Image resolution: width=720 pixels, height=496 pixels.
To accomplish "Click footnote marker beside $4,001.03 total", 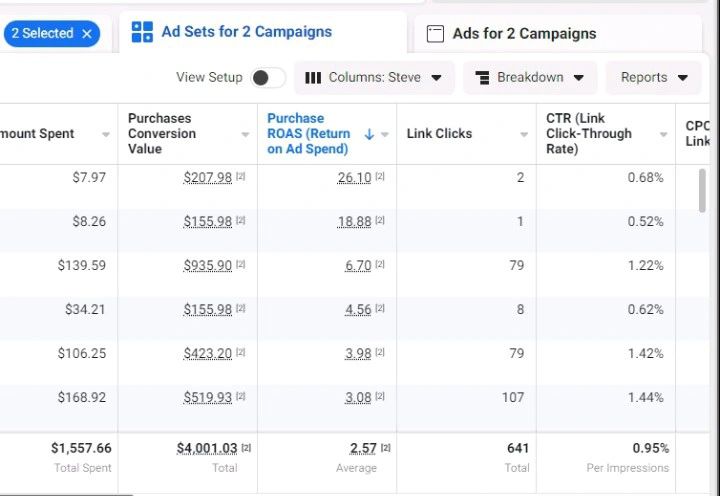I will tap(246, 448).
